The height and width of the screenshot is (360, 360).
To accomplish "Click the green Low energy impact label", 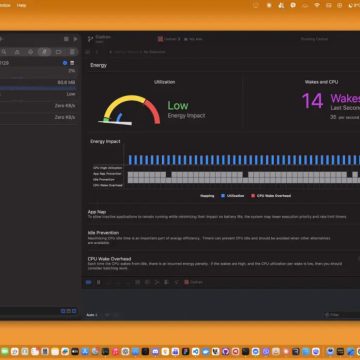I will (178, 106).
